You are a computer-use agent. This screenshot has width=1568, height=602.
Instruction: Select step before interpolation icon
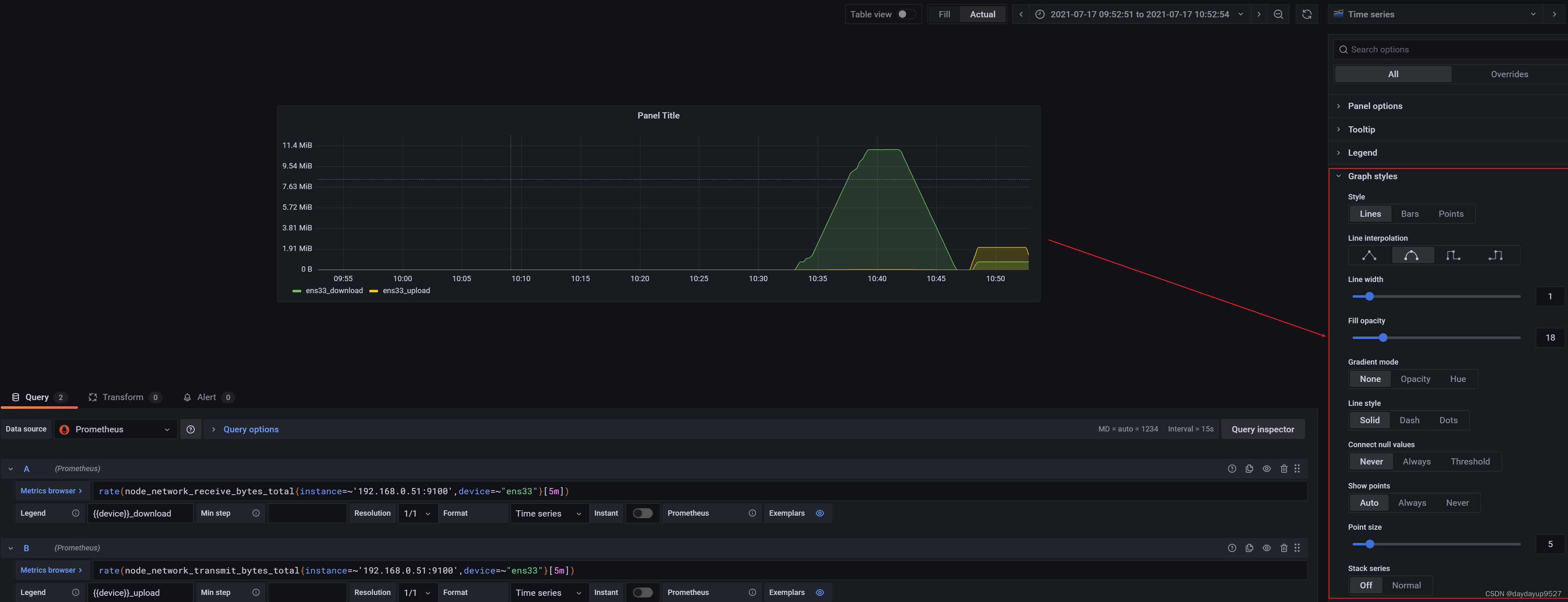click(1453, 255)
